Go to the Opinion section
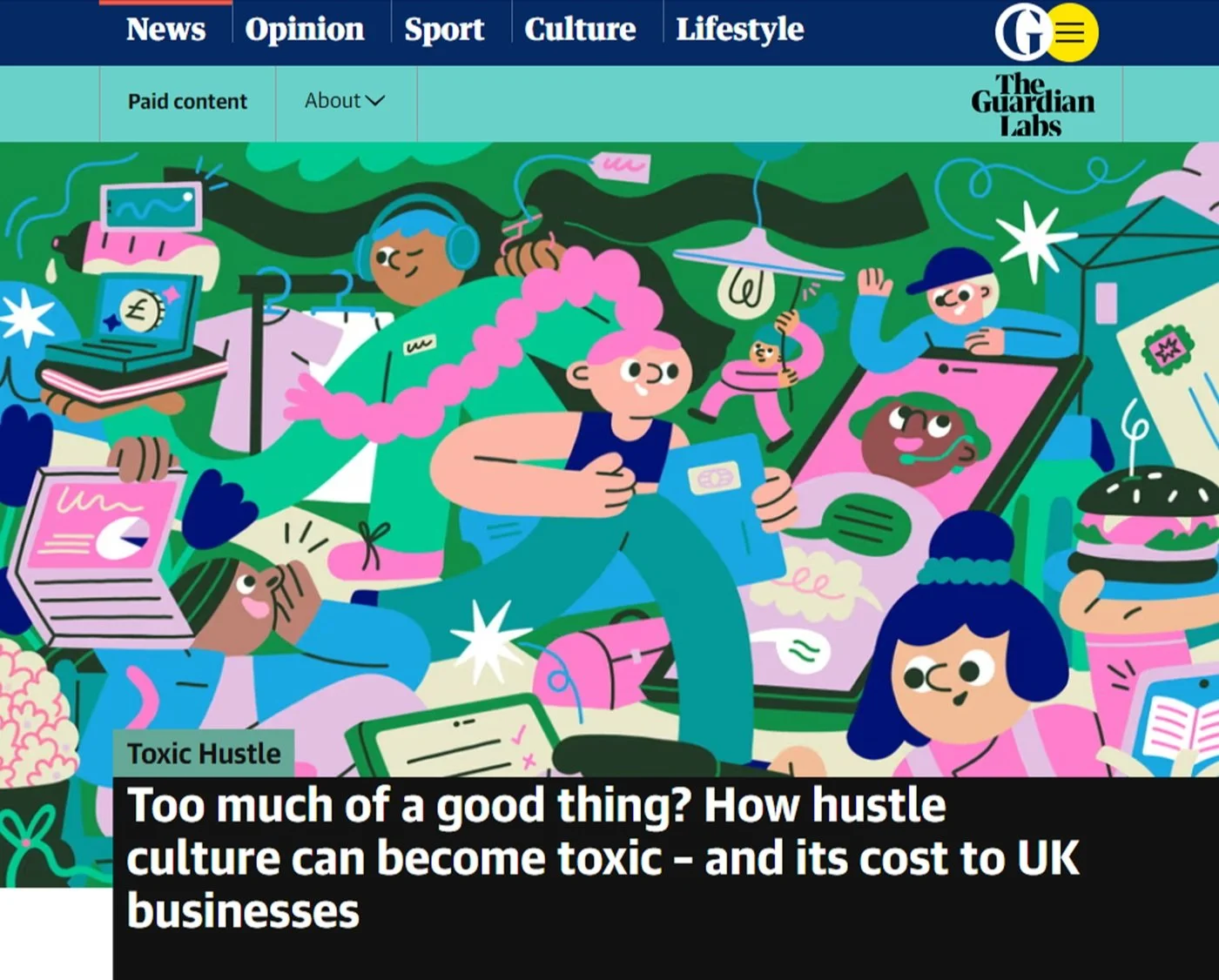Screen dimensions: 1219x980 [x=305, y=29]
